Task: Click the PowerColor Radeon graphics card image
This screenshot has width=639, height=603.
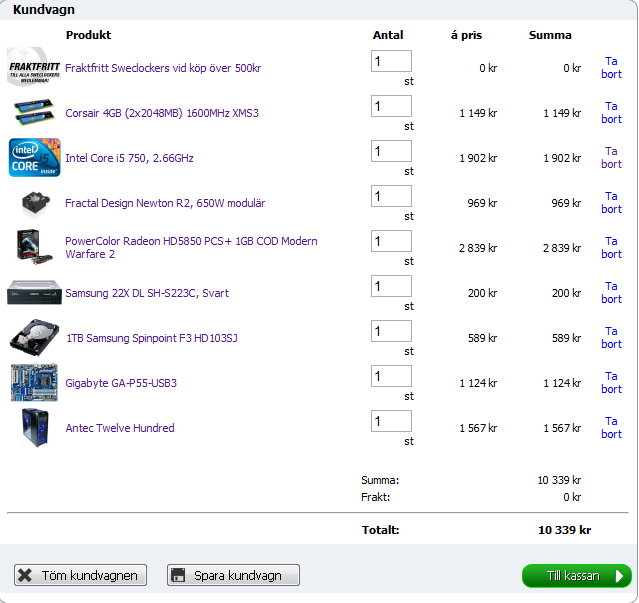Action: pyautogui.click(x=34, y=247)
